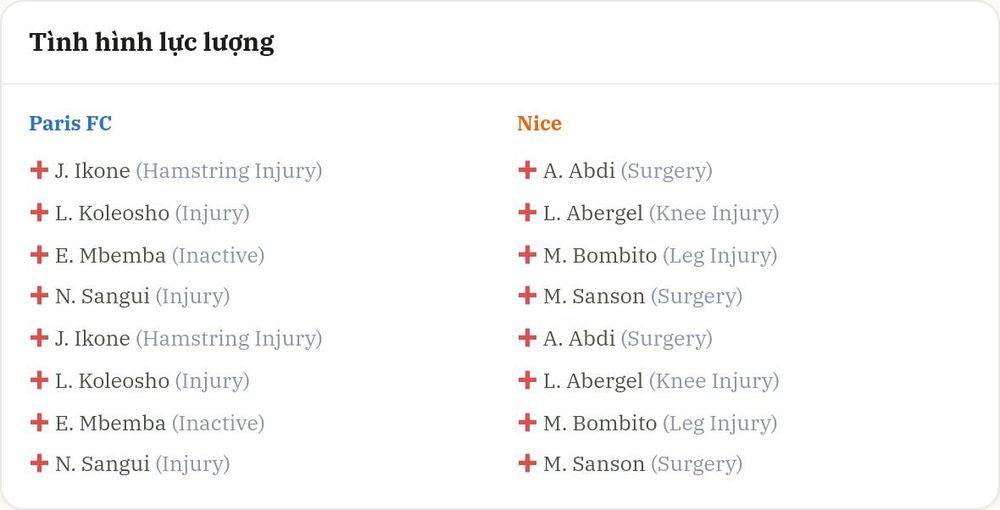Screen dimensions: 1000x510
Task: Click red cross beside last M. Sanson entry
Action: click(527, 463)
